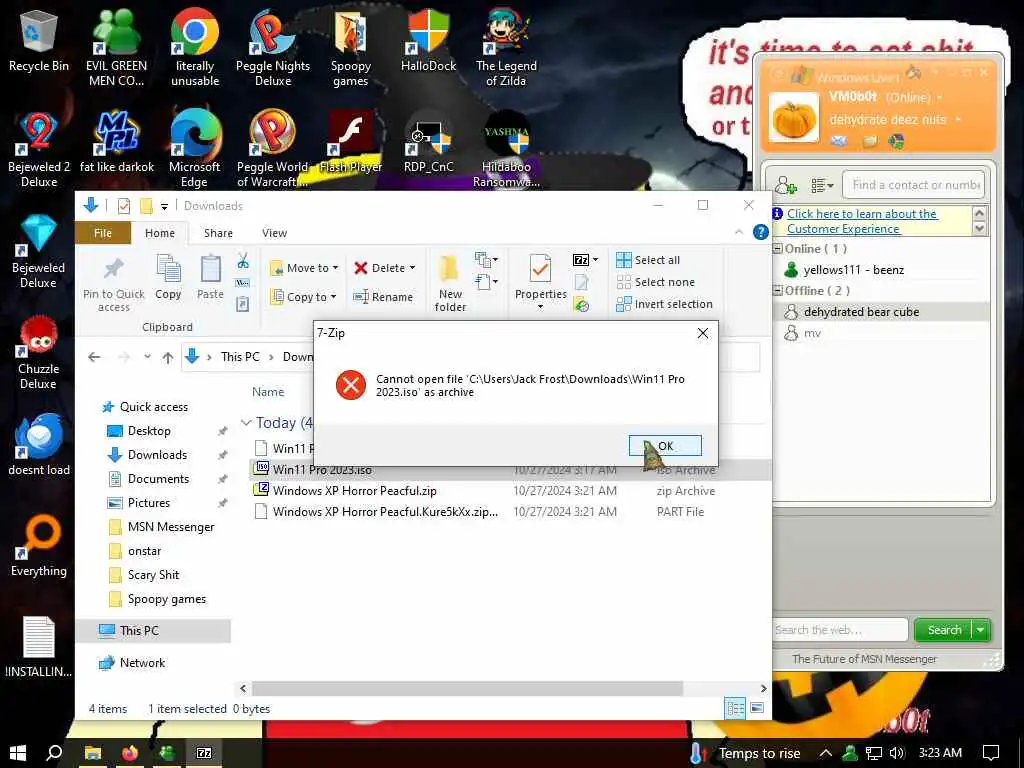The height and width of the screenshot is (768, 1024).
Task: Click Invert selection in ribbon
Action: [x=665, y=304]
